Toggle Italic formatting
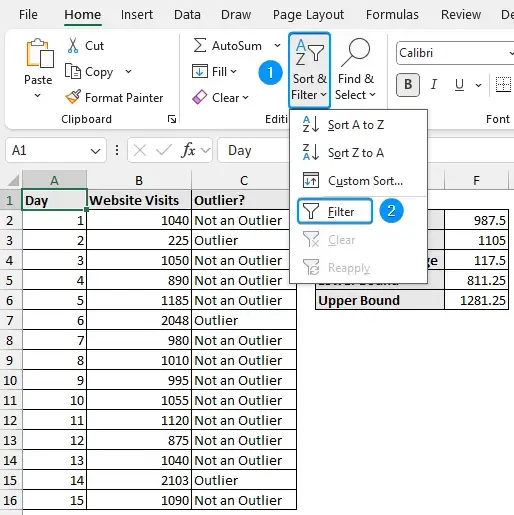The image size is (514, 515). (x=433, y=85)
